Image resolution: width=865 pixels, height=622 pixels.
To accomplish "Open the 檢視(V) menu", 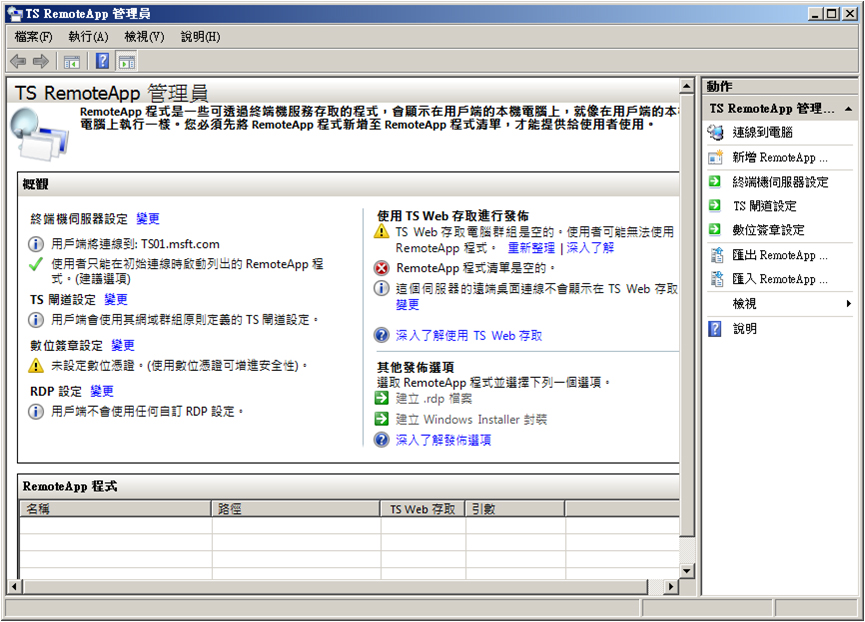I will click(145, 37).
